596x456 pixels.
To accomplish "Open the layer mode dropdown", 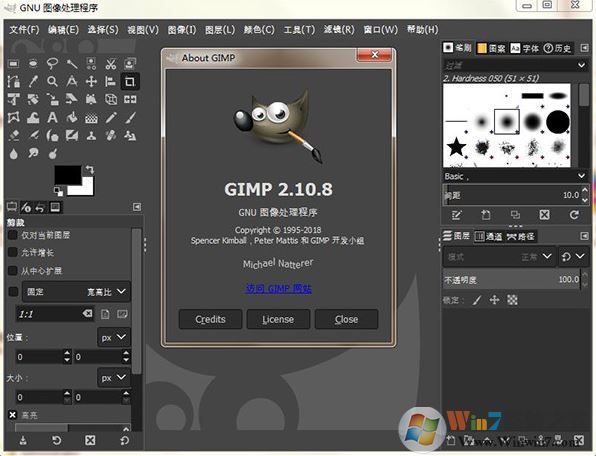I will click(499, 257).
